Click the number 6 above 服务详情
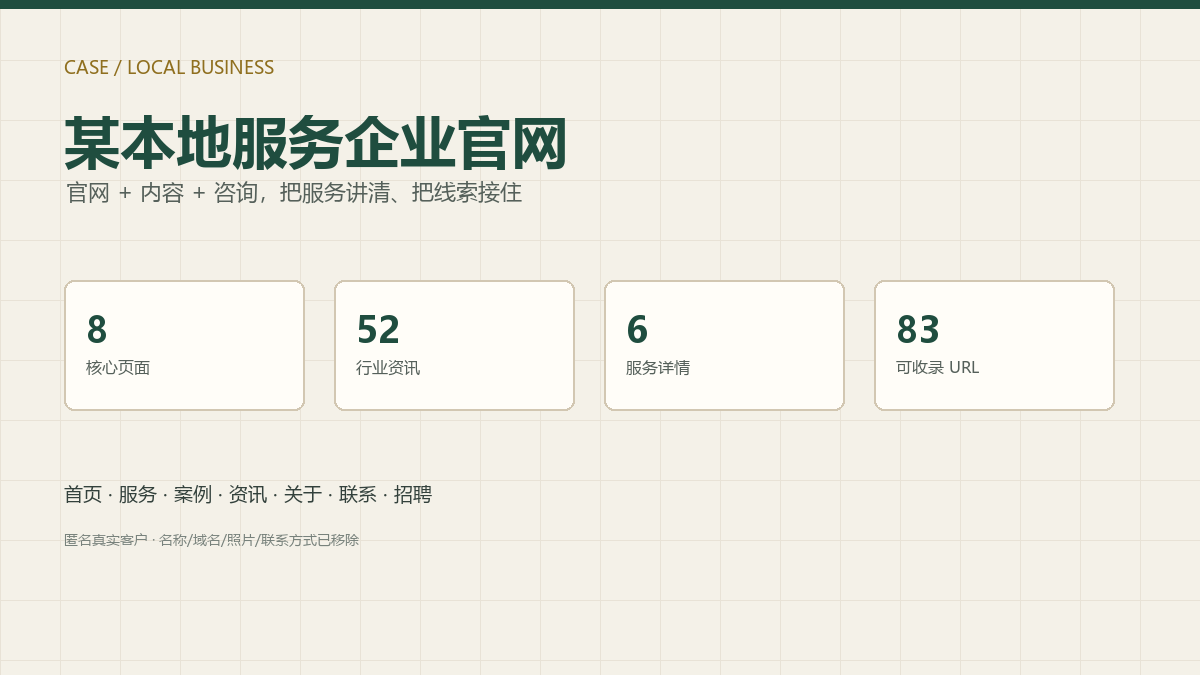The width and height of the screenshot is (1200, 675). 637,329
